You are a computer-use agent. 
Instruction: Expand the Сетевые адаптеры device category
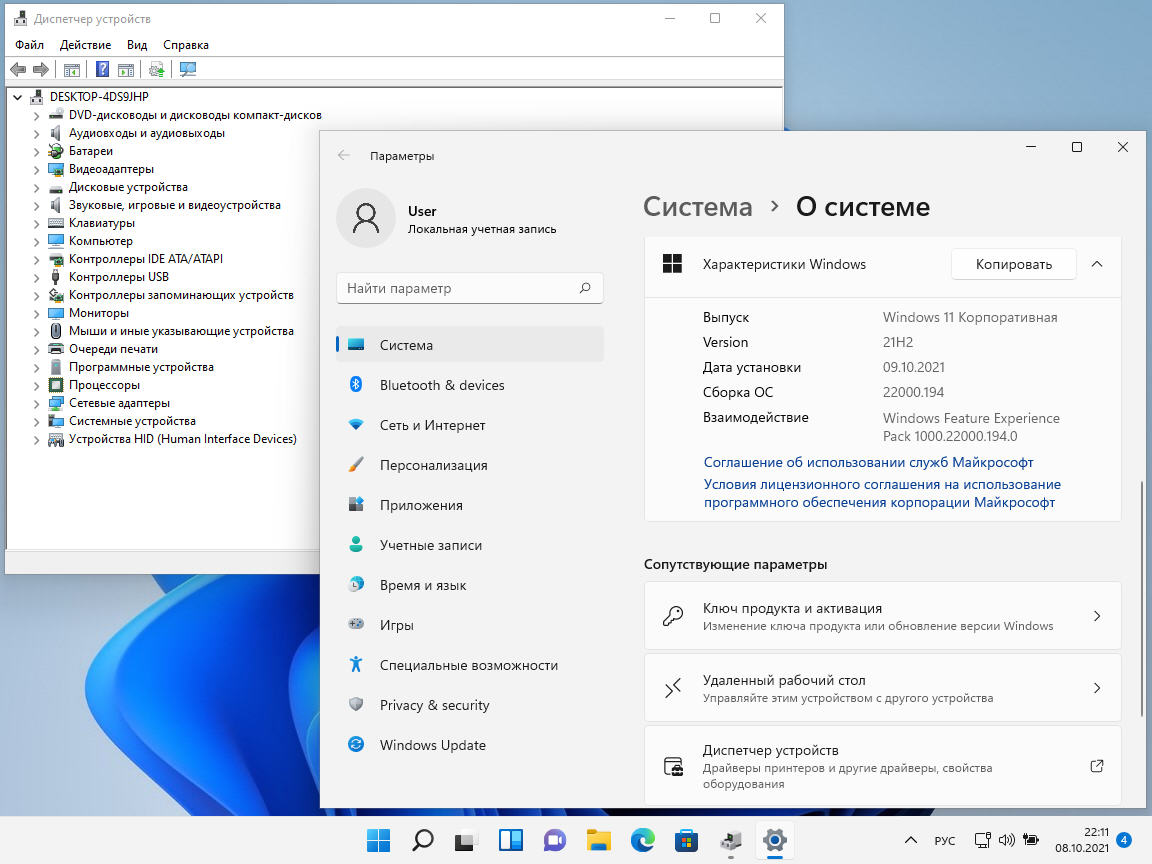coord(37,403)
